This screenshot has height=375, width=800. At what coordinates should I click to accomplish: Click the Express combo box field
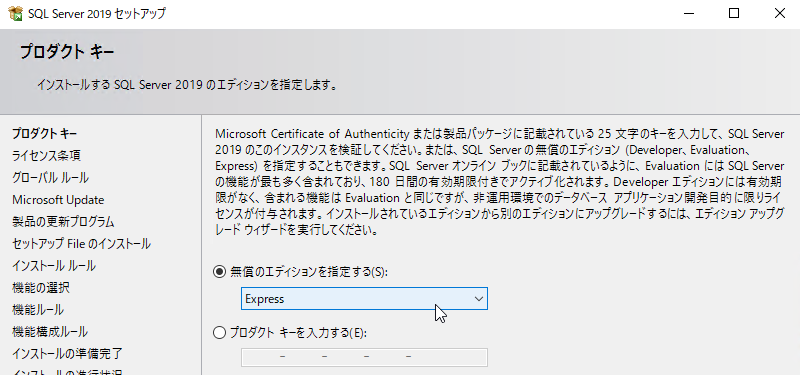point(364,299)
